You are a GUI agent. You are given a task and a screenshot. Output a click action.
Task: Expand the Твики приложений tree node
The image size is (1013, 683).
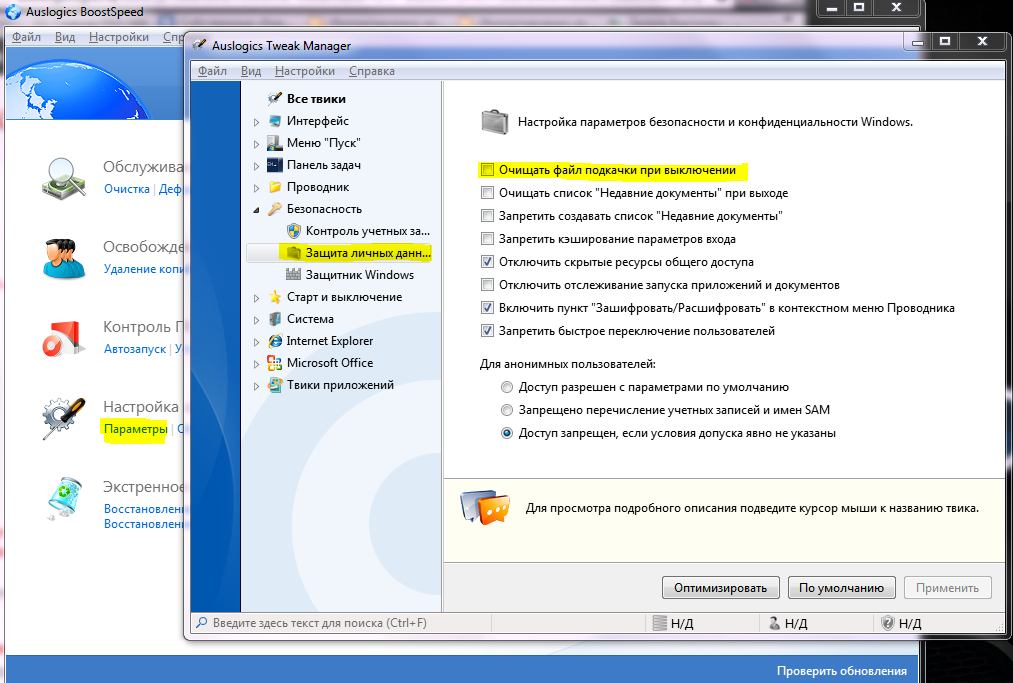[x=256, y=386]
